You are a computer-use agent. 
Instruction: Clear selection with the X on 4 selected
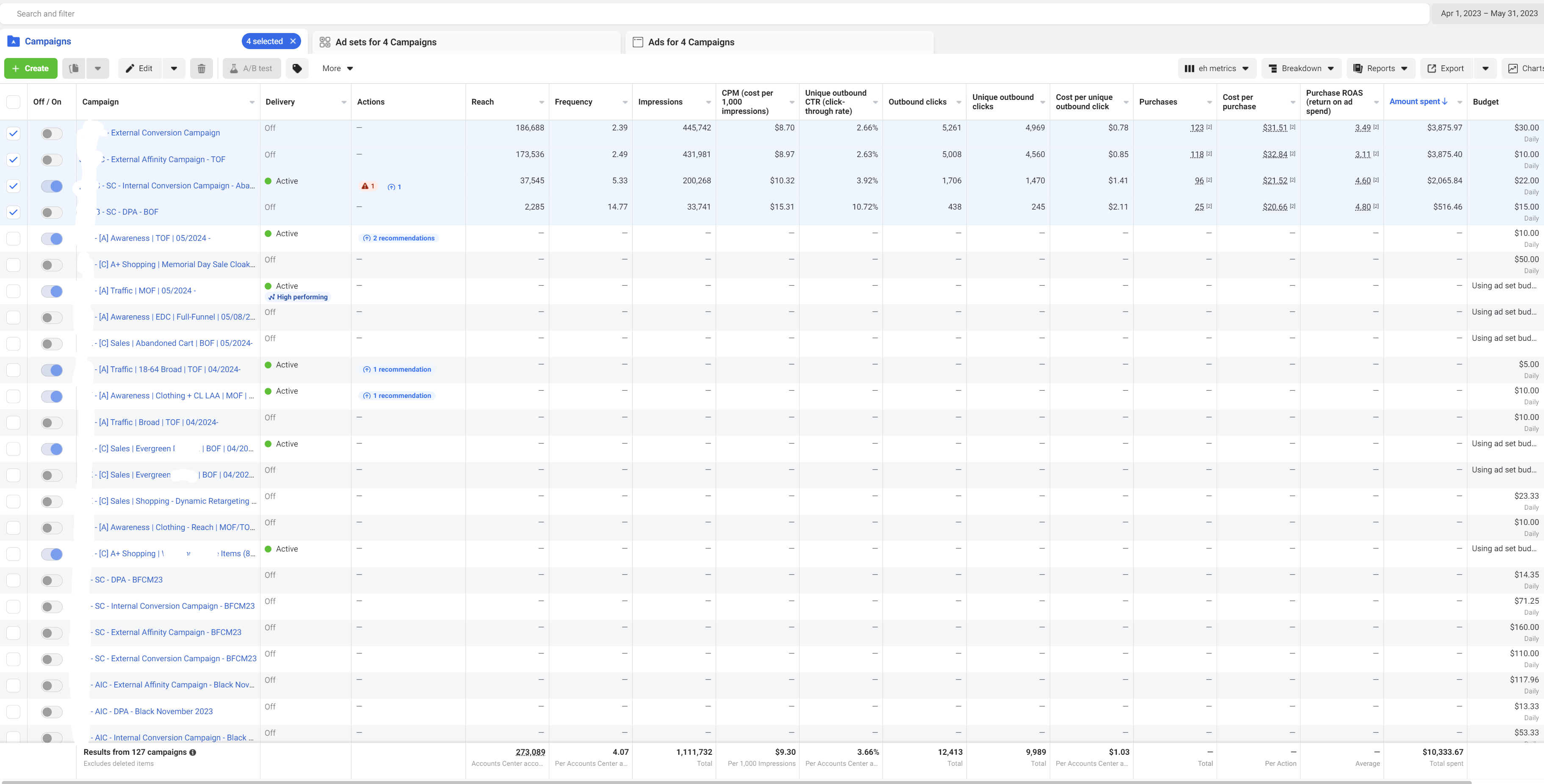click(x=293, y=41)
